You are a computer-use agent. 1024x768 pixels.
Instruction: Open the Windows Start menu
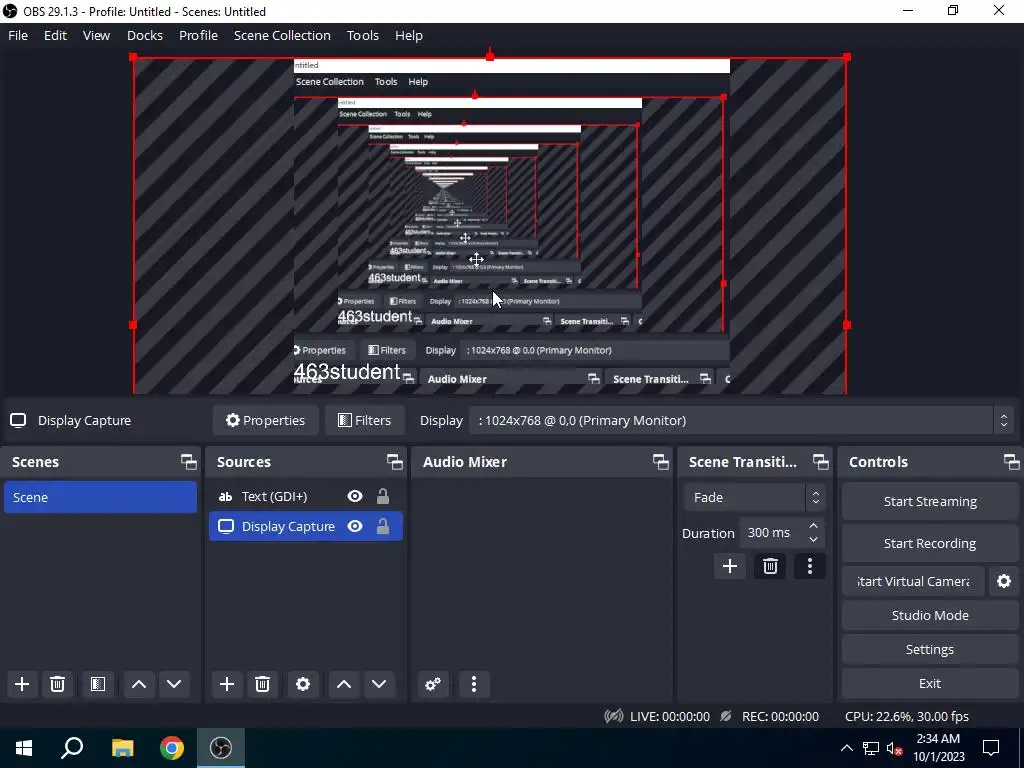[x=24, y=748]
